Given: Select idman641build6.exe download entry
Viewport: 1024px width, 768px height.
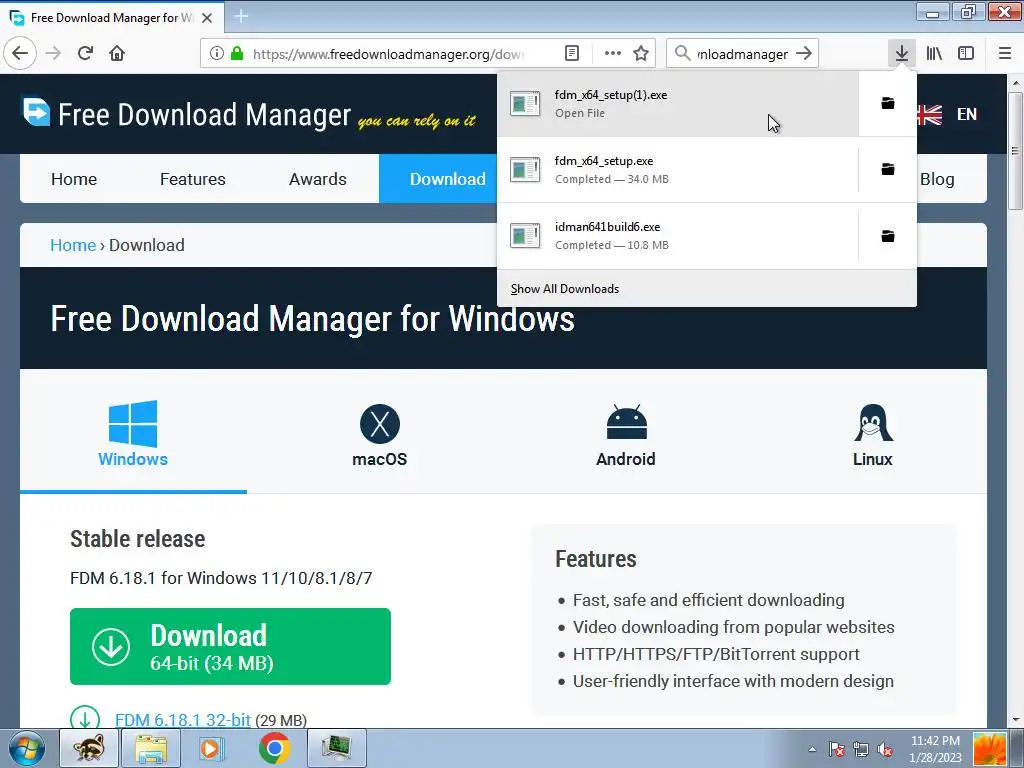Looking at the screenshot, I should 678,236.
